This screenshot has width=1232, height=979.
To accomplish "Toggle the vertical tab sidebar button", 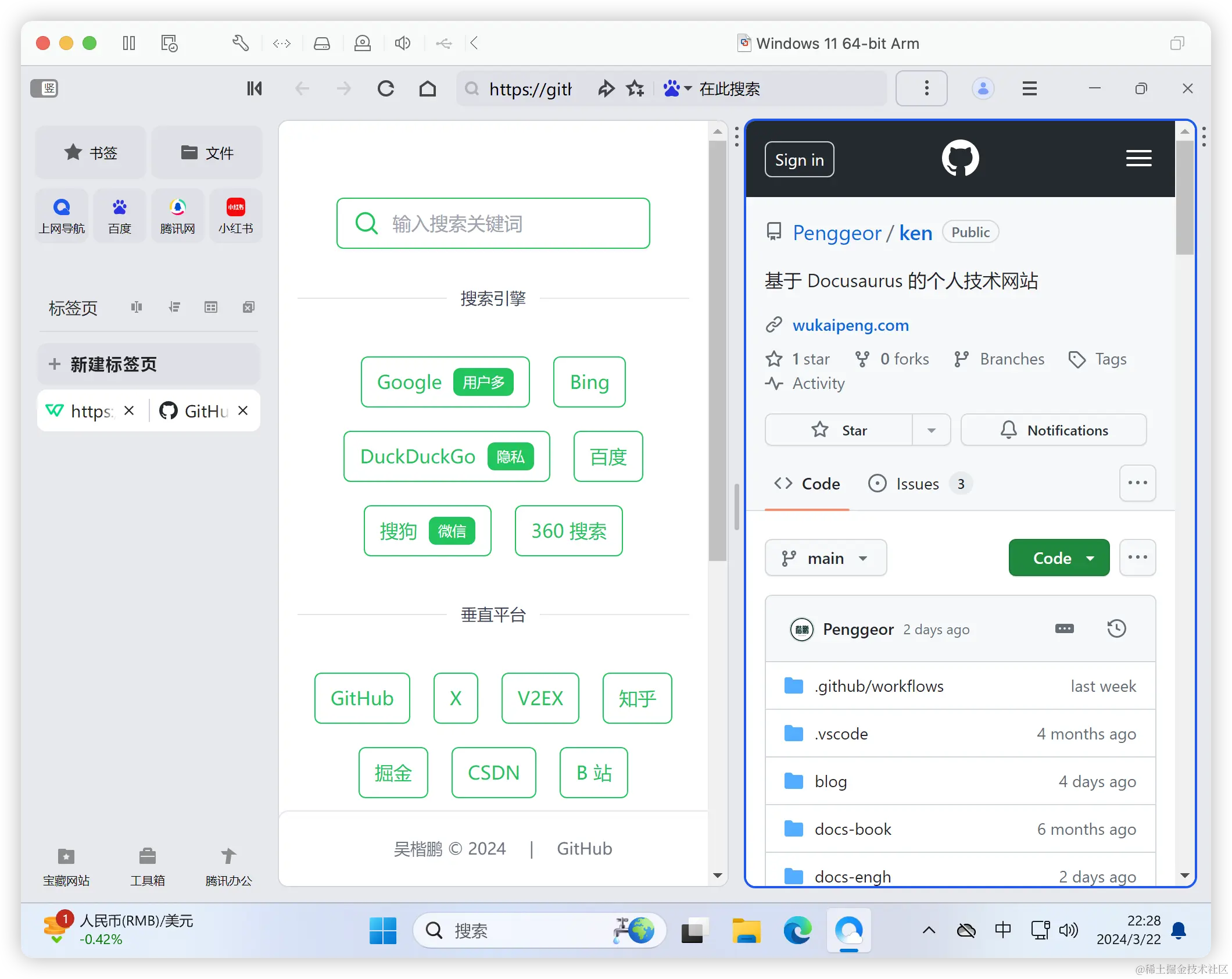I will 44,88.
